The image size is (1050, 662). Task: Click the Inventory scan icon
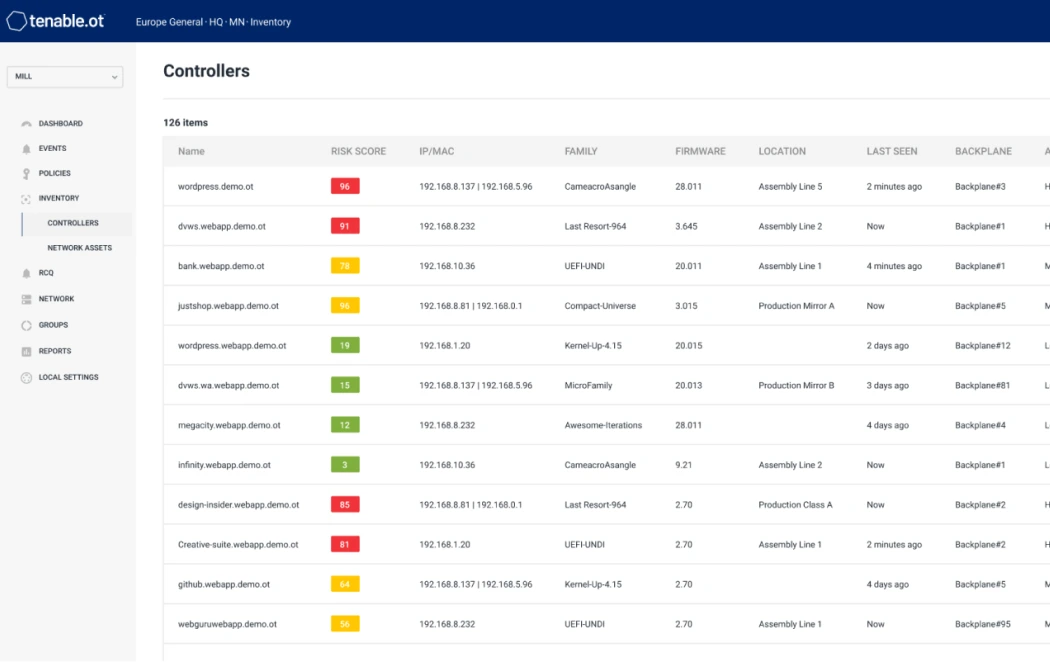click(x=26, y=199)
